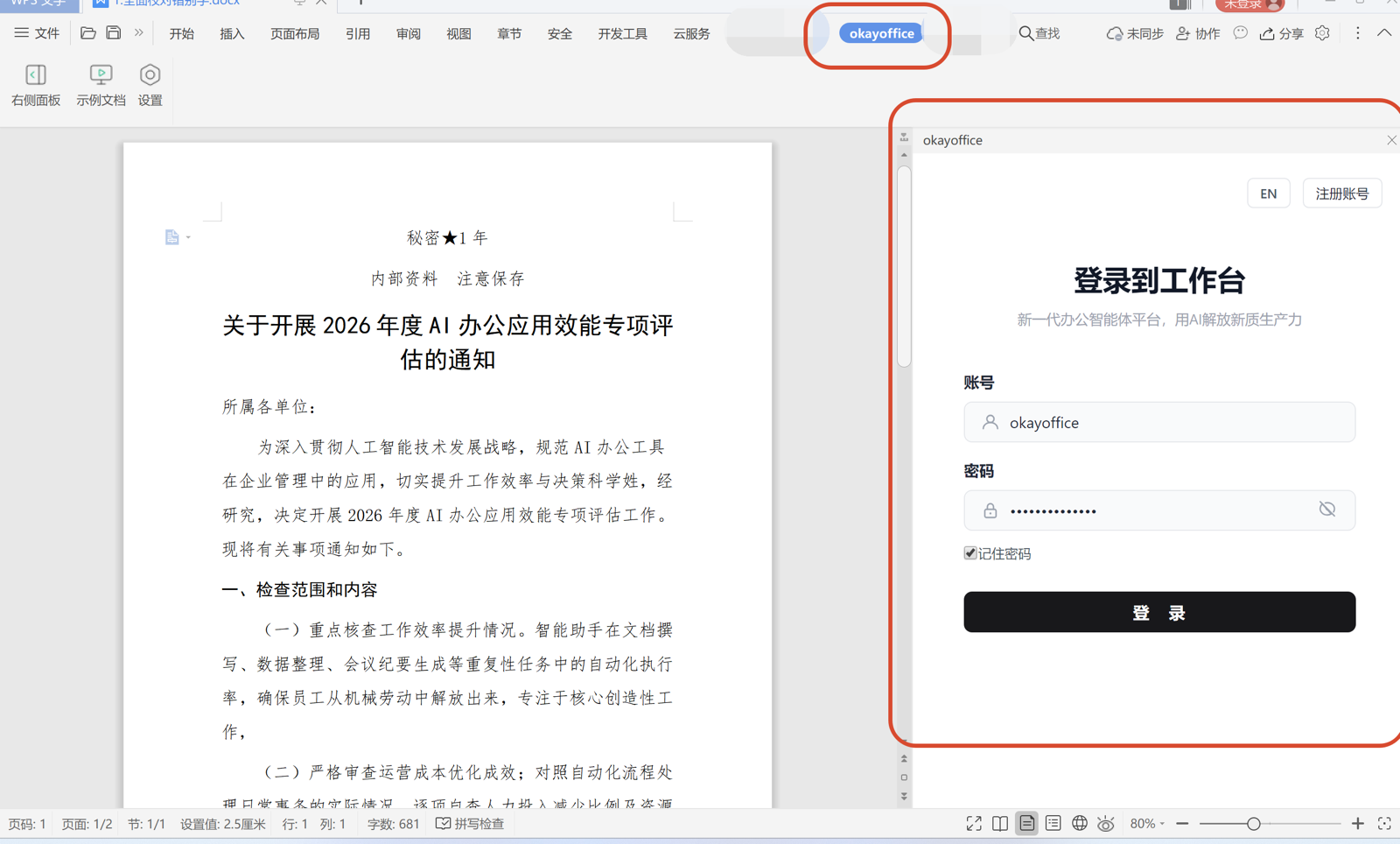The image size is (1400, 844).
Task: Switch language with the EN button
Action: click(1268, 193)
